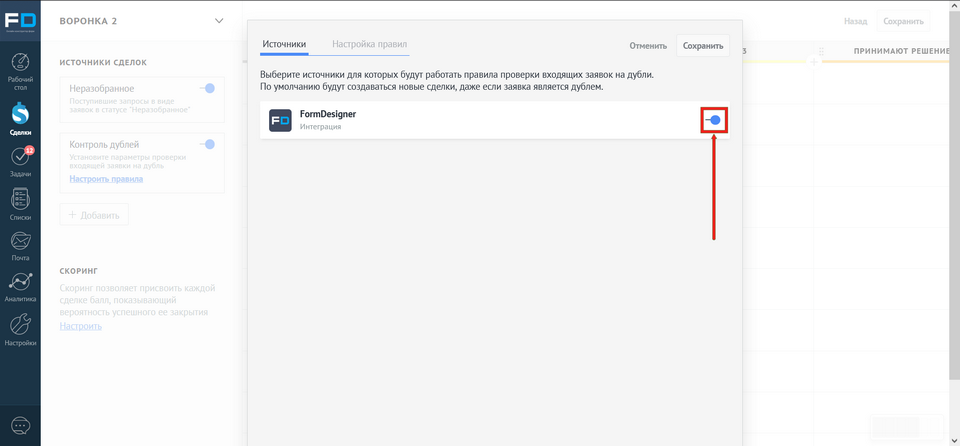
Task: Click the Назад link at top
Action: click(855, 21)
